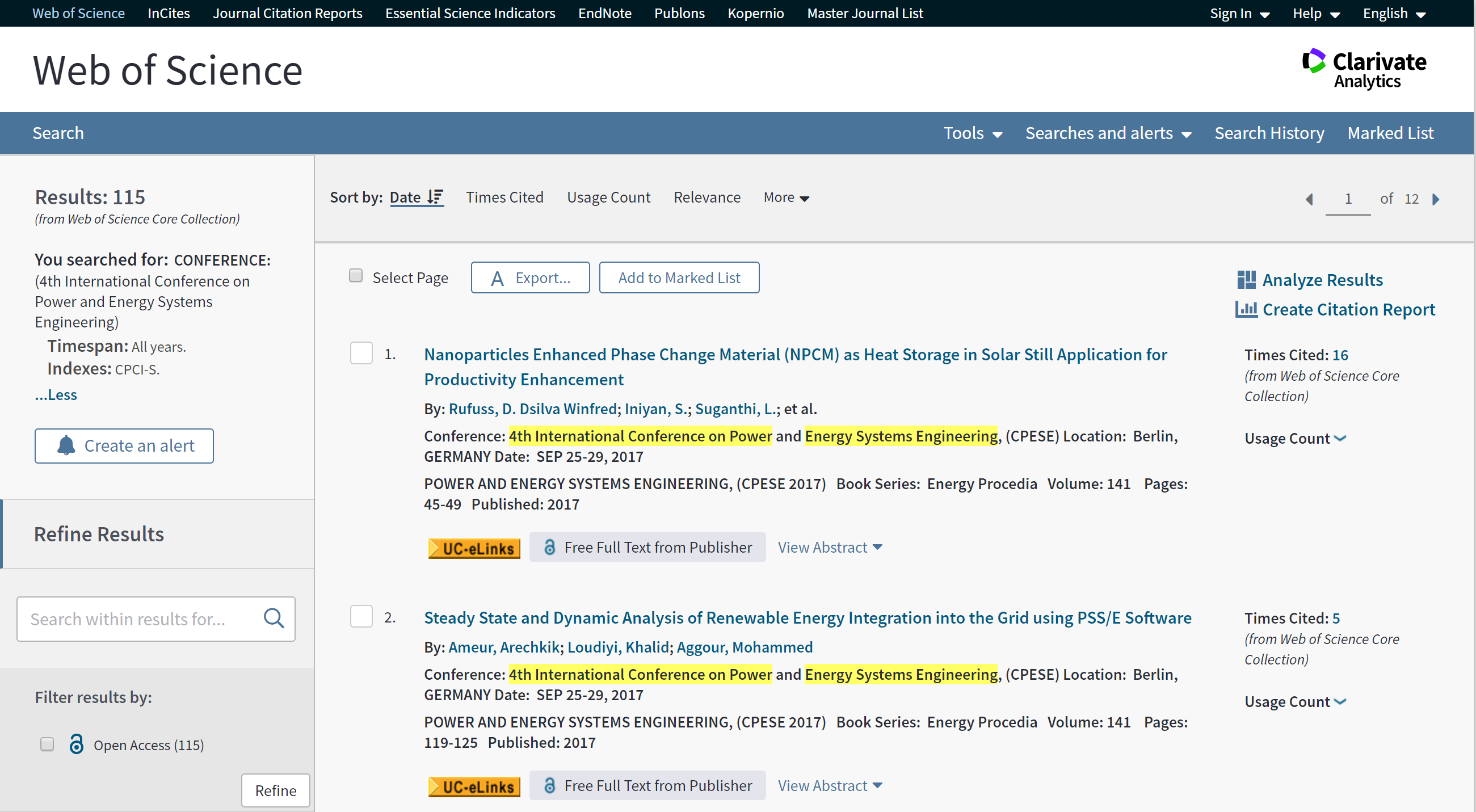The width and height of the screenshot is (1476, 812).
Task: Open the Steady State and Dynamic Analysis article
Action: click(808, 618)
